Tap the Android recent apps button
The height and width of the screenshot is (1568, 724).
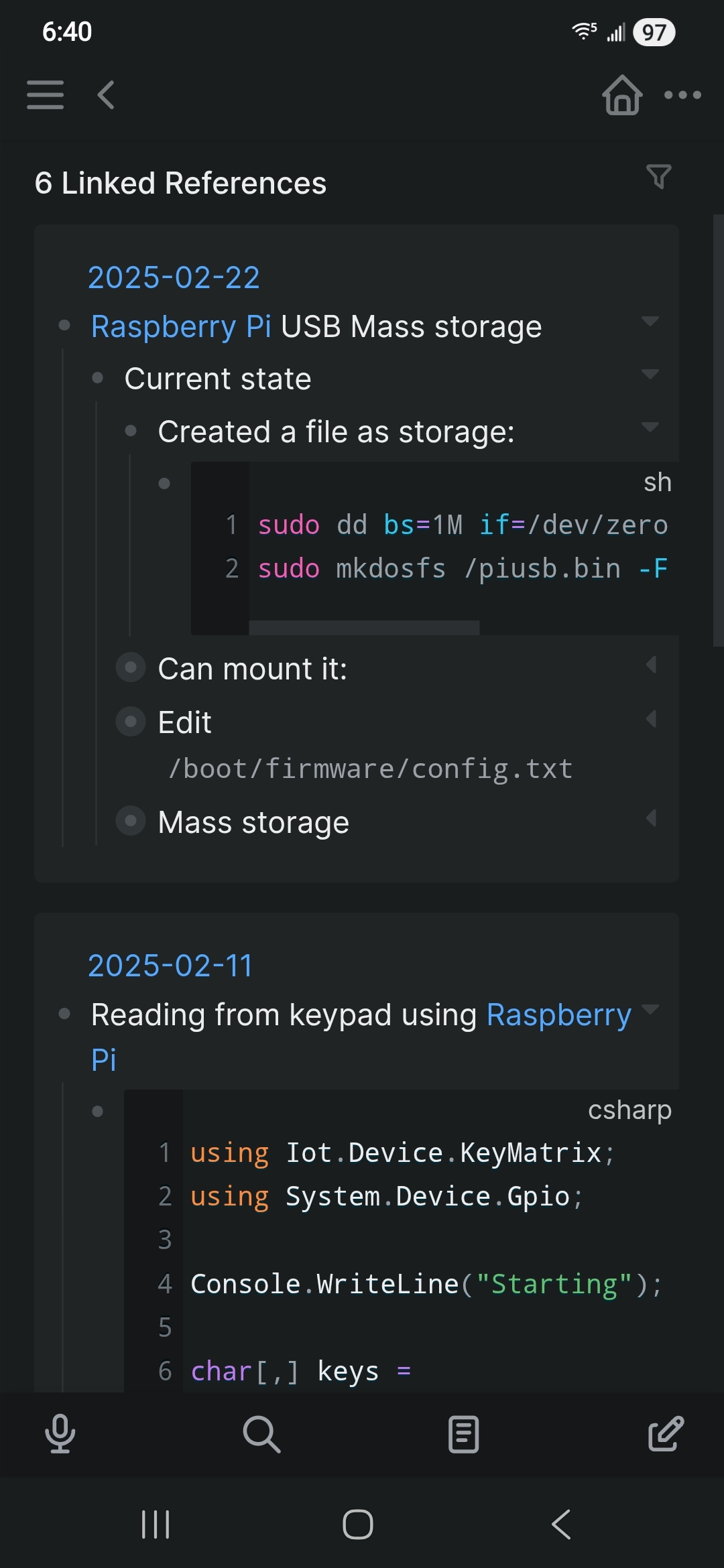click(156, 1524)
